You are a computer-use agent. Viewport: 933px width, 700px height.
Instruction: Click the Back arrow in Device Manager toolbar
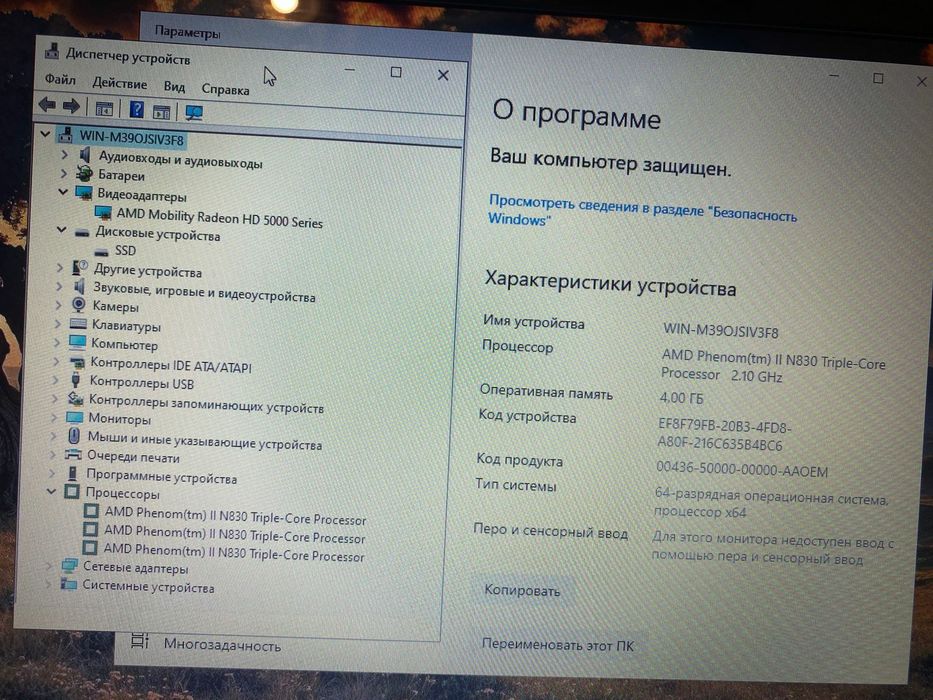pos(47,105)
